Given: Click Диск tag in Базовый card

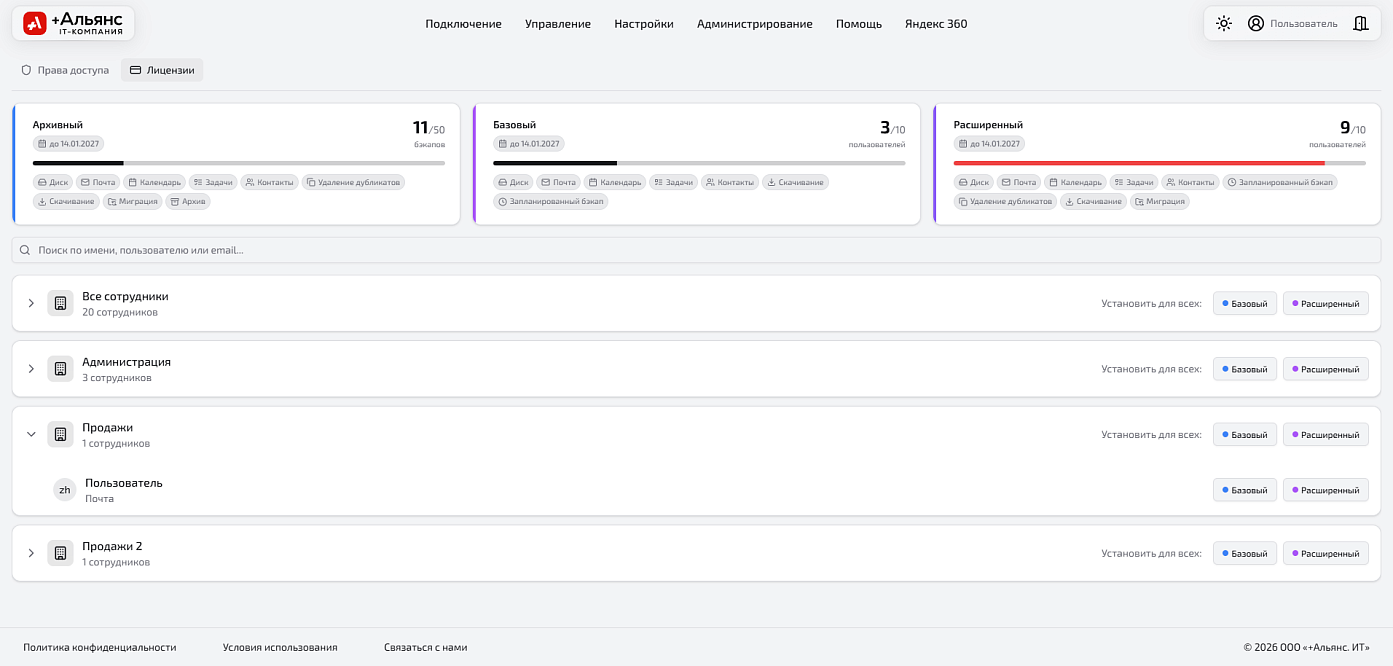Looking at the screenshot, I should click(513, 182).
